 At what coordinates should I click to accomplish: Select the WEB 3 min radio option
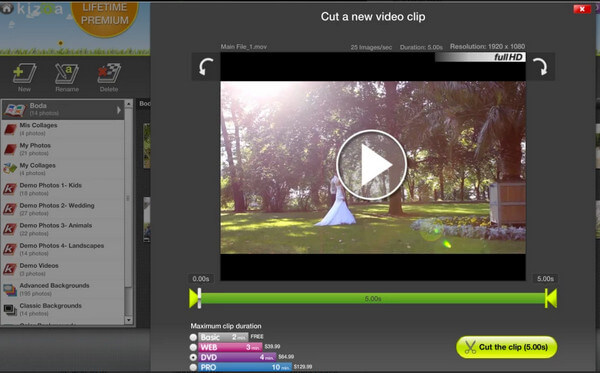coord(193,347)
